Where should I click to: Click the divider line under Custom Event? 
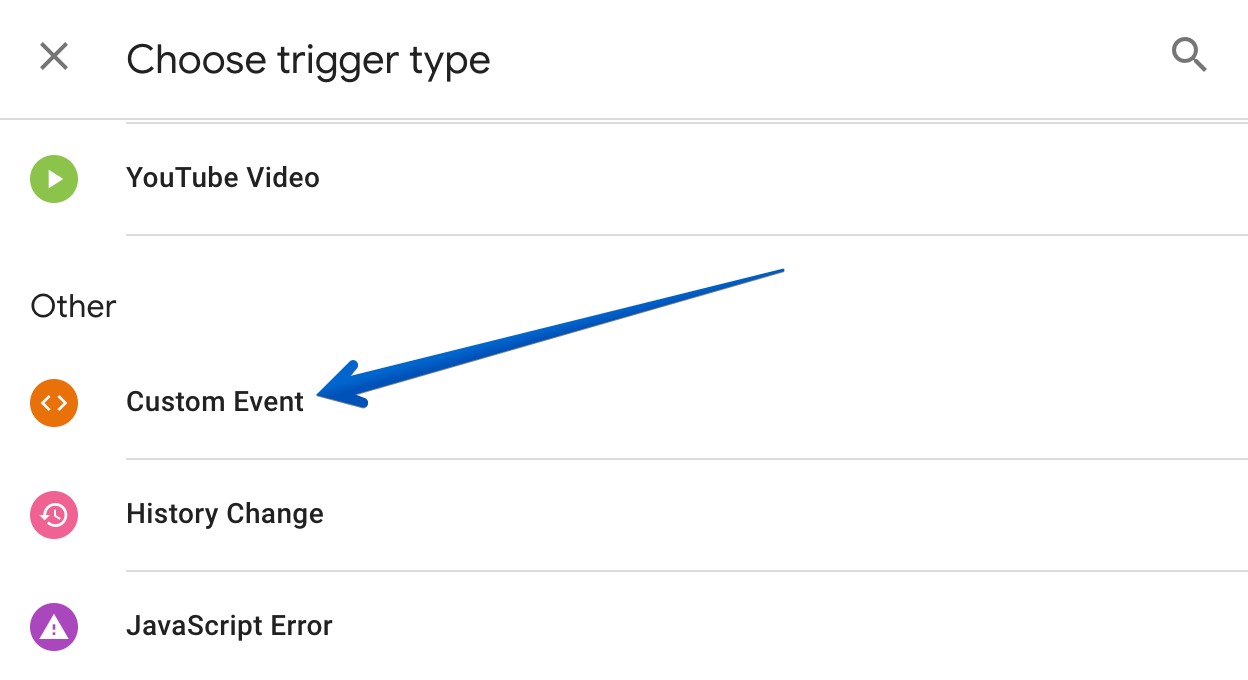click(x=687, y=459)
